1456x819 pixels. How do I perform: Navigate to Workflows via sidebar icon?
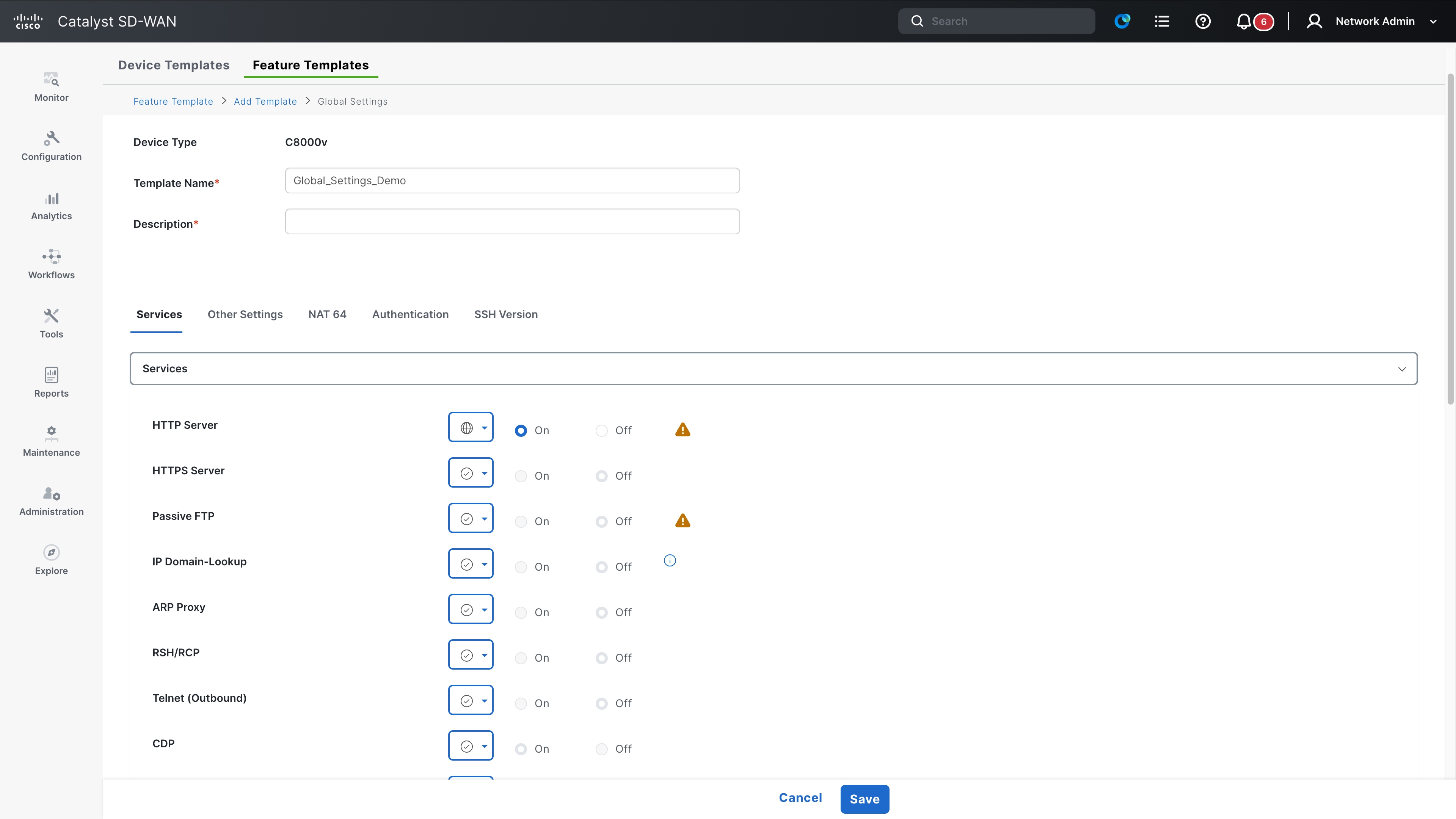[x=51, y=264]
